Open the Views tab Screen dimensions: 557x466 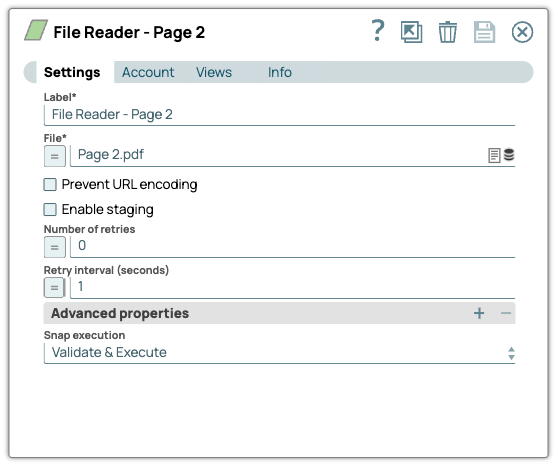214,72
